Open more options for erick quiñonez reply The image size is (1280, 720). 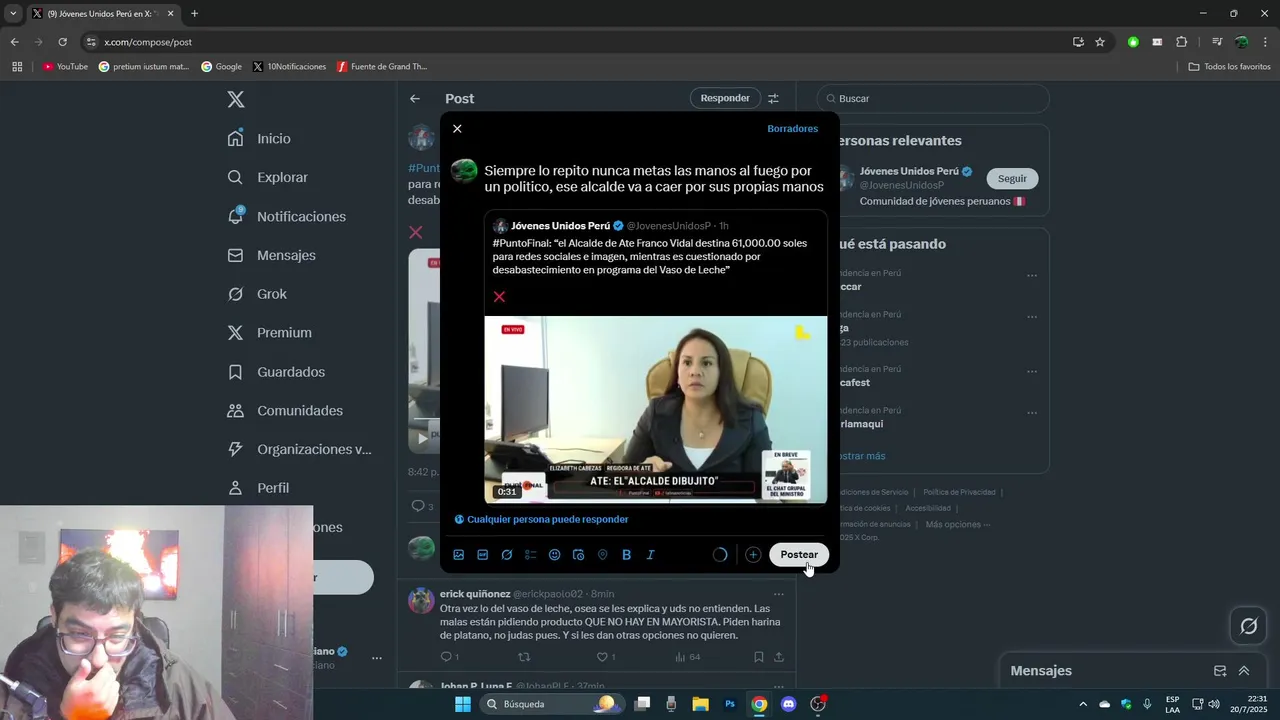point(778,594)
